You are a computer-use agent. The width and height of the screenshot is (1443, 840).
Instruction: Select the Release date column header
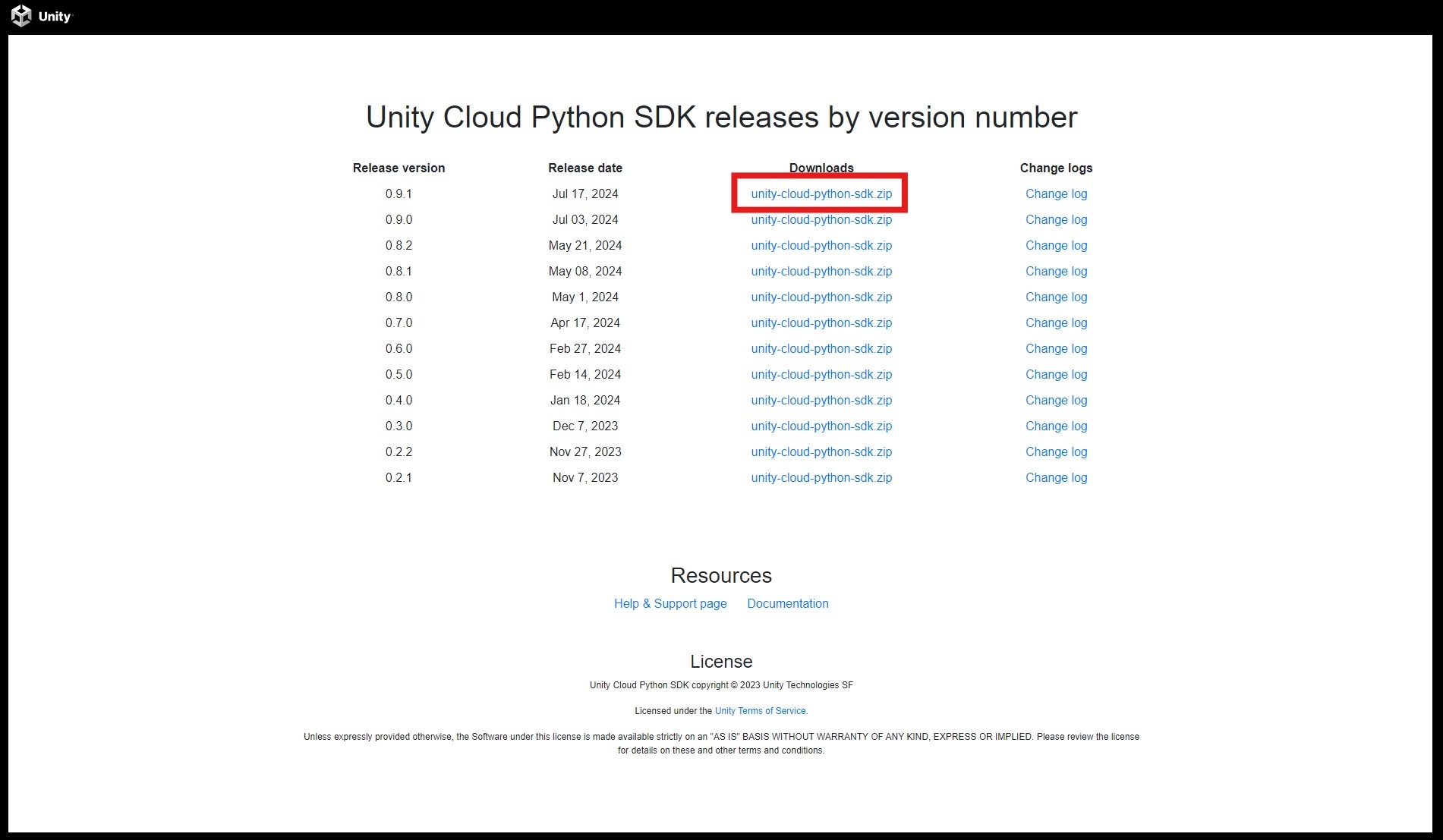[585, 168]
